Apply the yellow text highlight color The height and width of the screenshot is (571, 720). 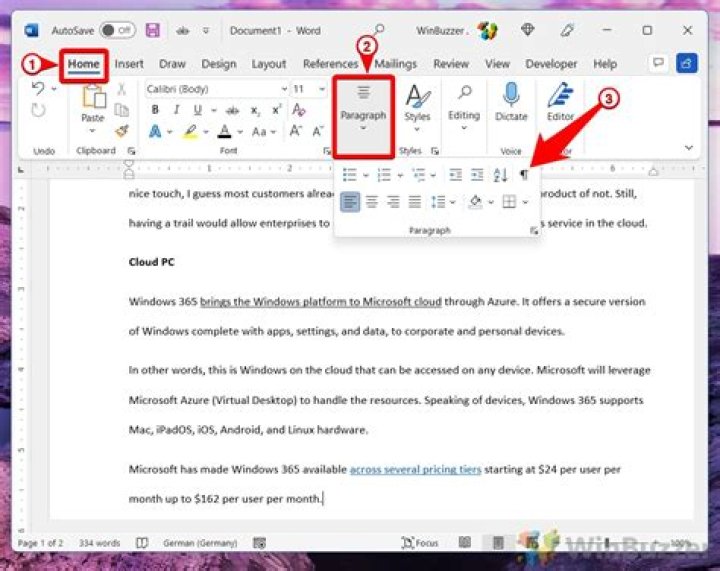[191, 132]
